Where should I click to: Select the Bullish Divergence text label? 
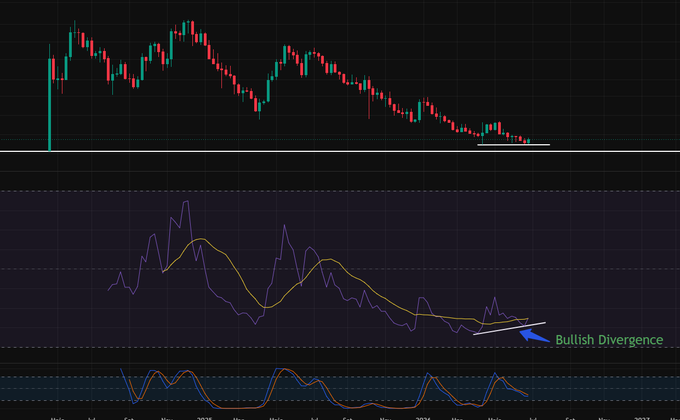pos(609,340)
